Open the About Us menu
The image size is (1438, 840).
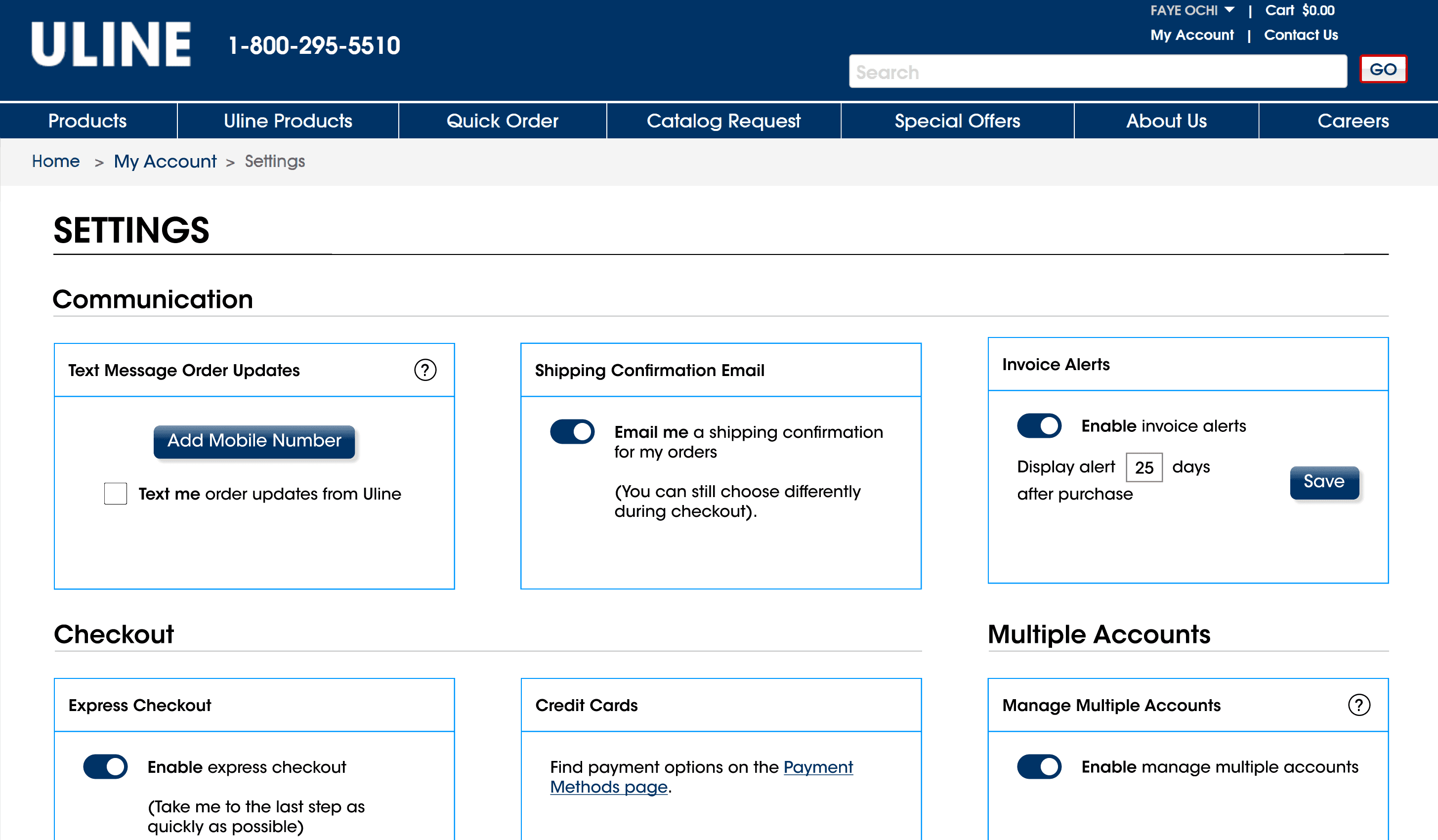click(x=1166, y=121)
